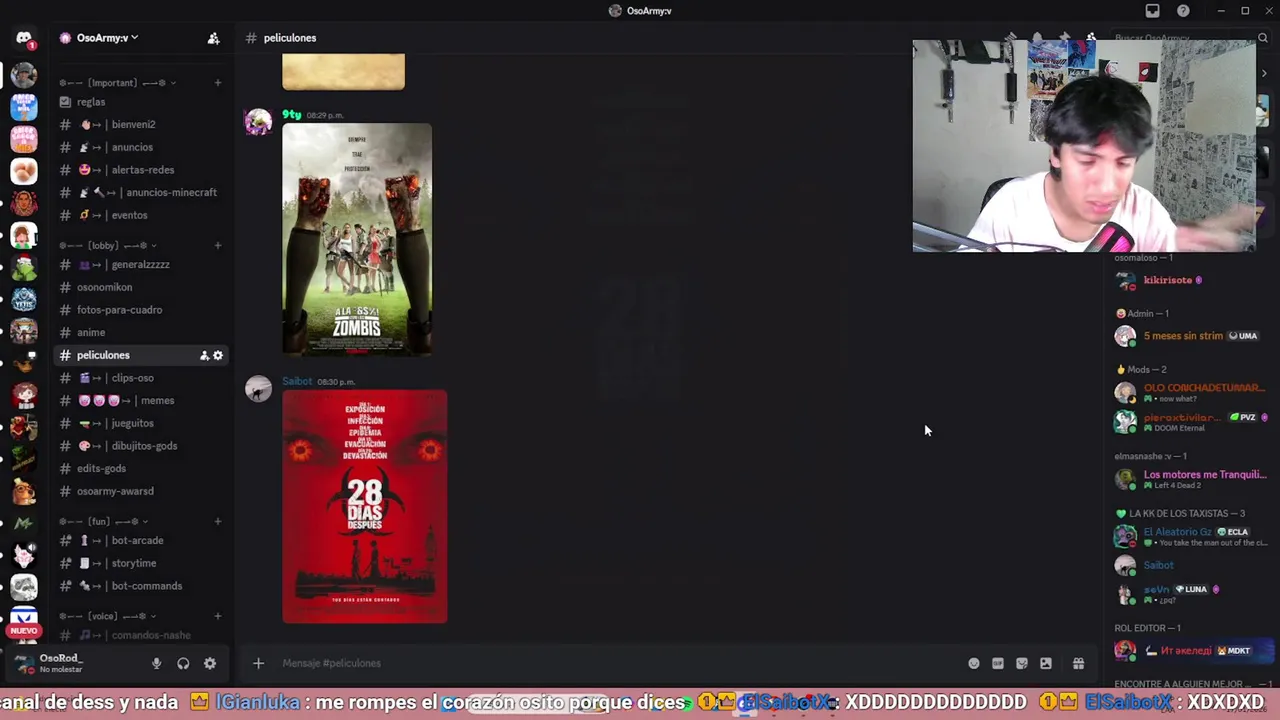Viewport: 1280px width, 720px height.
Task: Collapse the [voice] channel category
Action: pos(107,616)
